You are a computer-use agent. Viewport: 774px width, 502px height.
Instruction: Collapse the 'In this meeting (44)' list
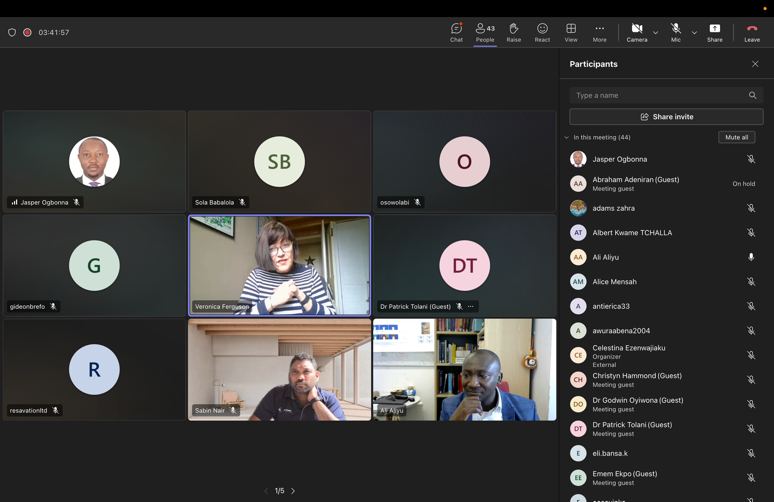click(566, 137)
